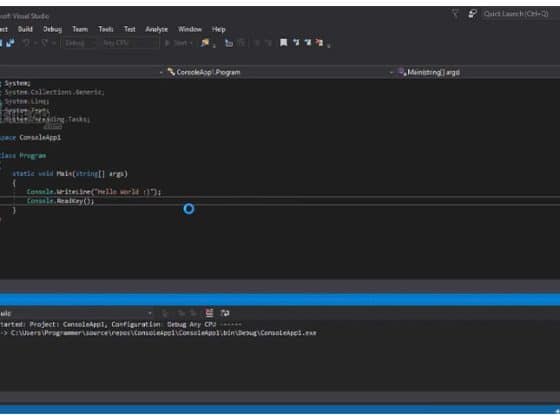
Task: Open the Team menu
Action: click(80, 29)
